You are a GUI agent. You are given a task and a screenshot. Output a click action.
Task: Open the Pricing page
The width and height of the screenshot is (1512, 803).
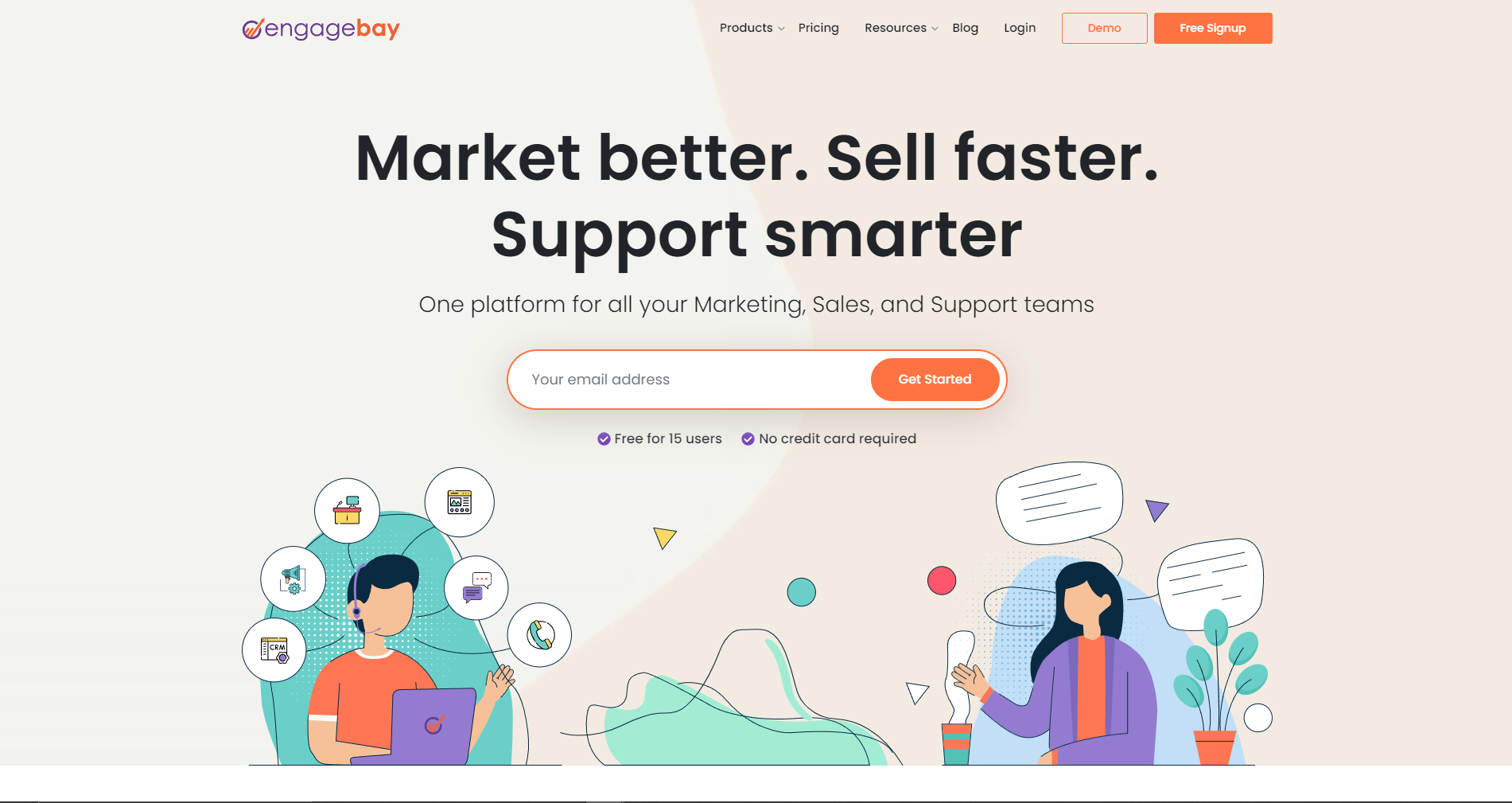pos(818,28)
